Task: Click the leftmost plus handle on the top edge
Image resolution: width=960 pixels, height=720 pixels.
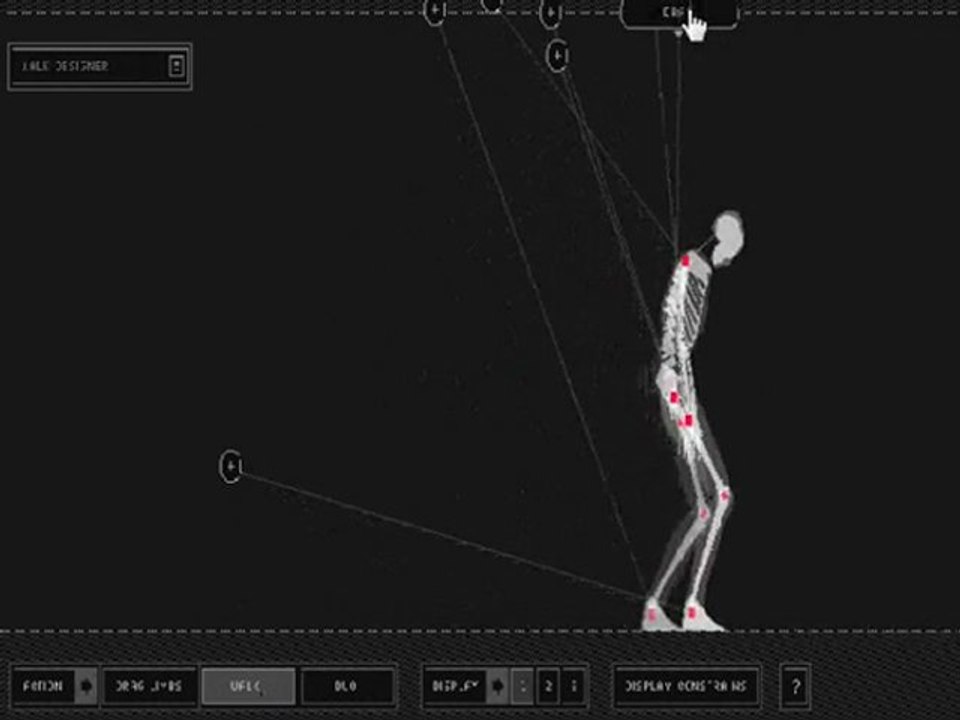Action: point(435,10)
